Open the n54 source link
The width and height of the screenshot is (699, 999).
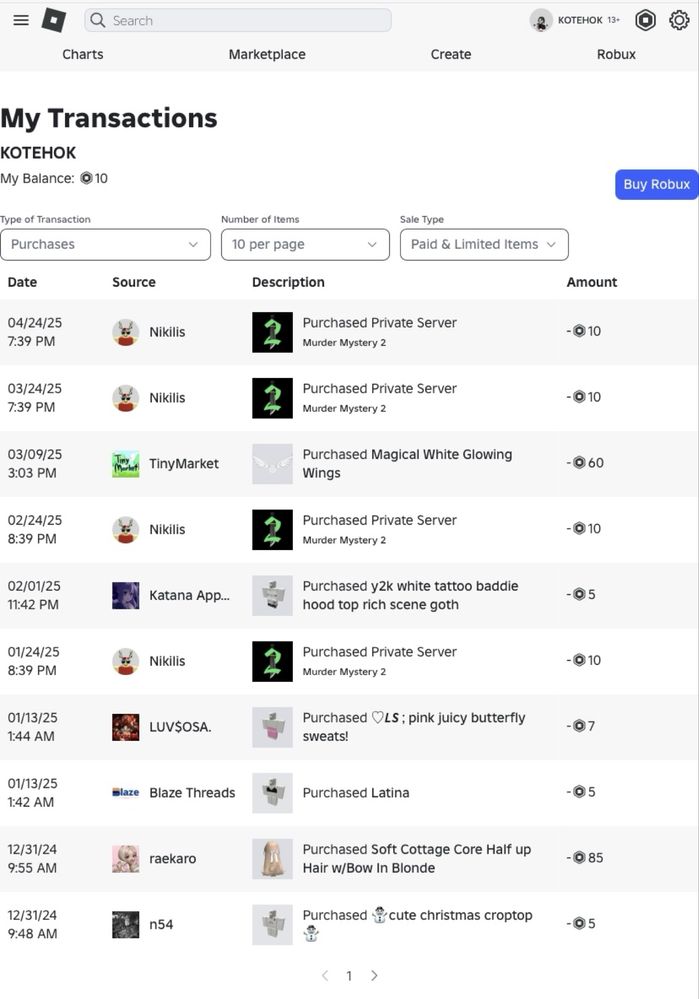161,924
